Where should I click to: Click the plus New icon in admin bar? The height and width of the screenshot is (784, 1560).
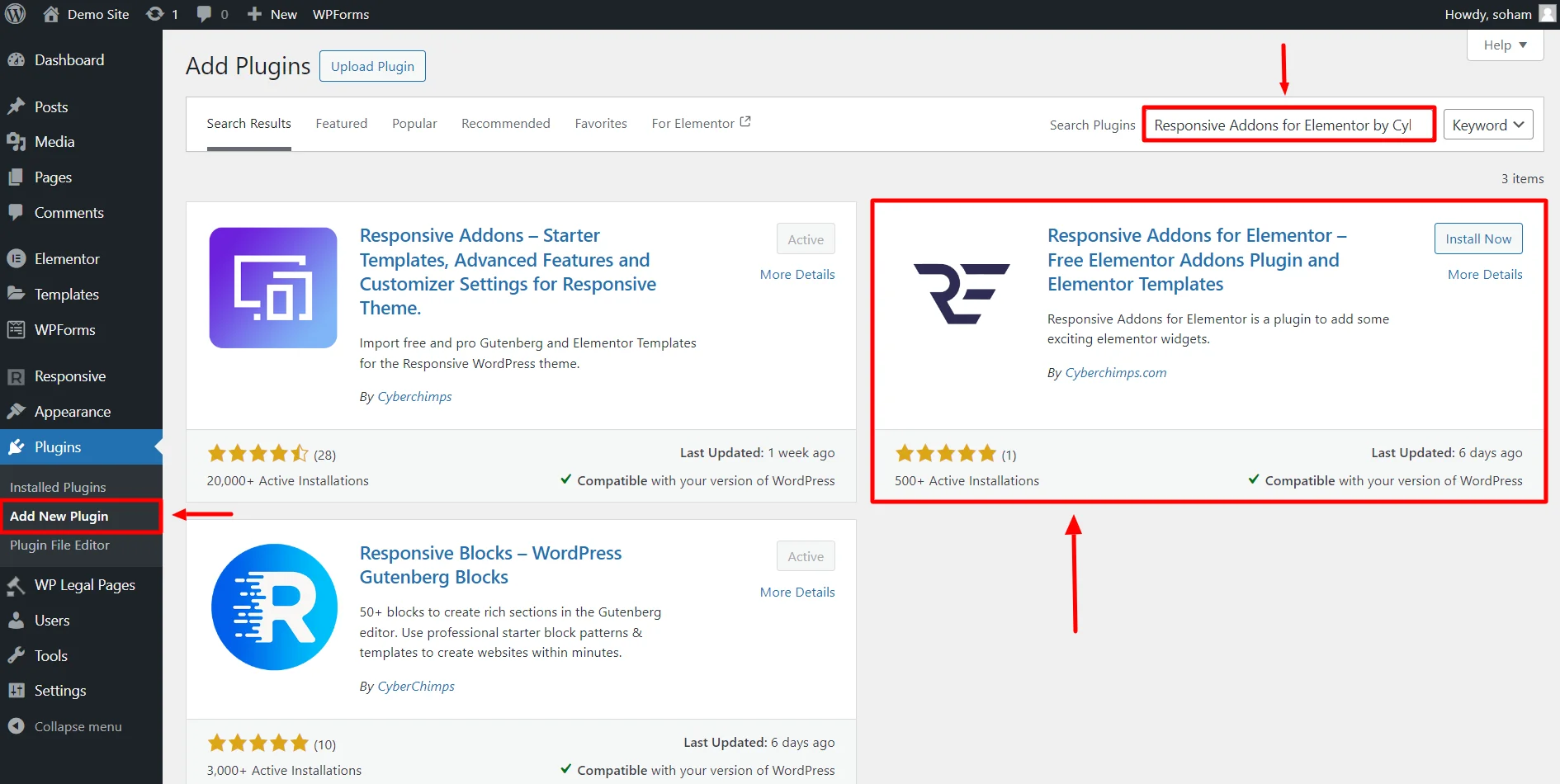pyautogui.click(x=254, y=14)
